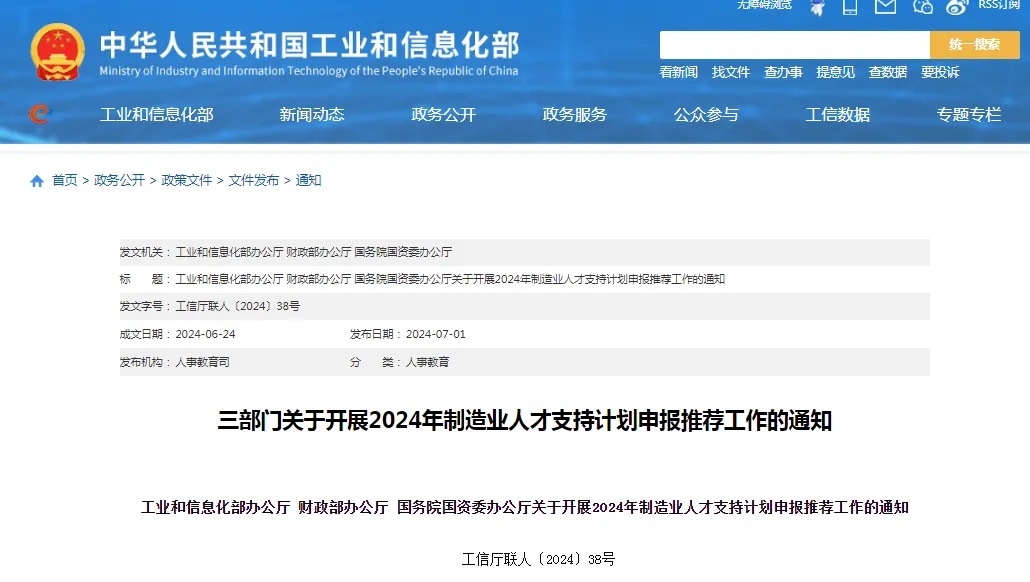Click the blue home icon in breadcrumb

[x=37, y=181]
